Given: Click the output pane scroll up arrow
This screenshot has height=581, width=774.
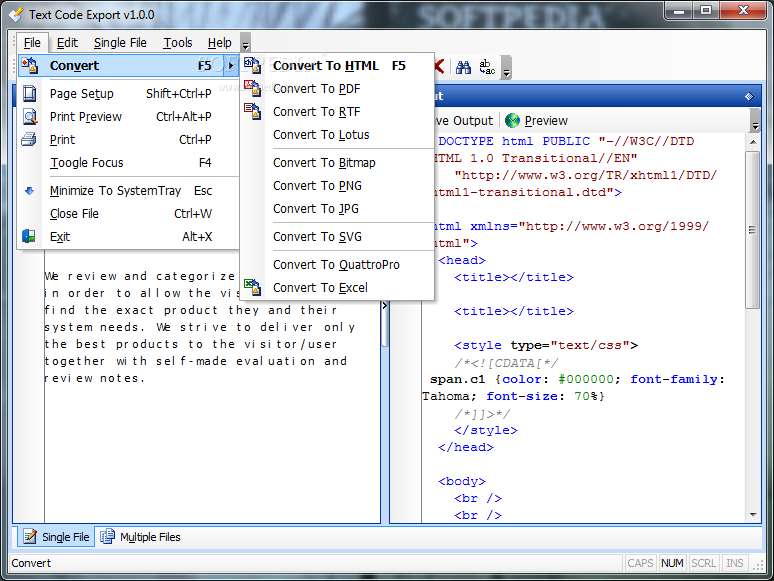Looking at the screenshot, I should click(x=753, y=142).
